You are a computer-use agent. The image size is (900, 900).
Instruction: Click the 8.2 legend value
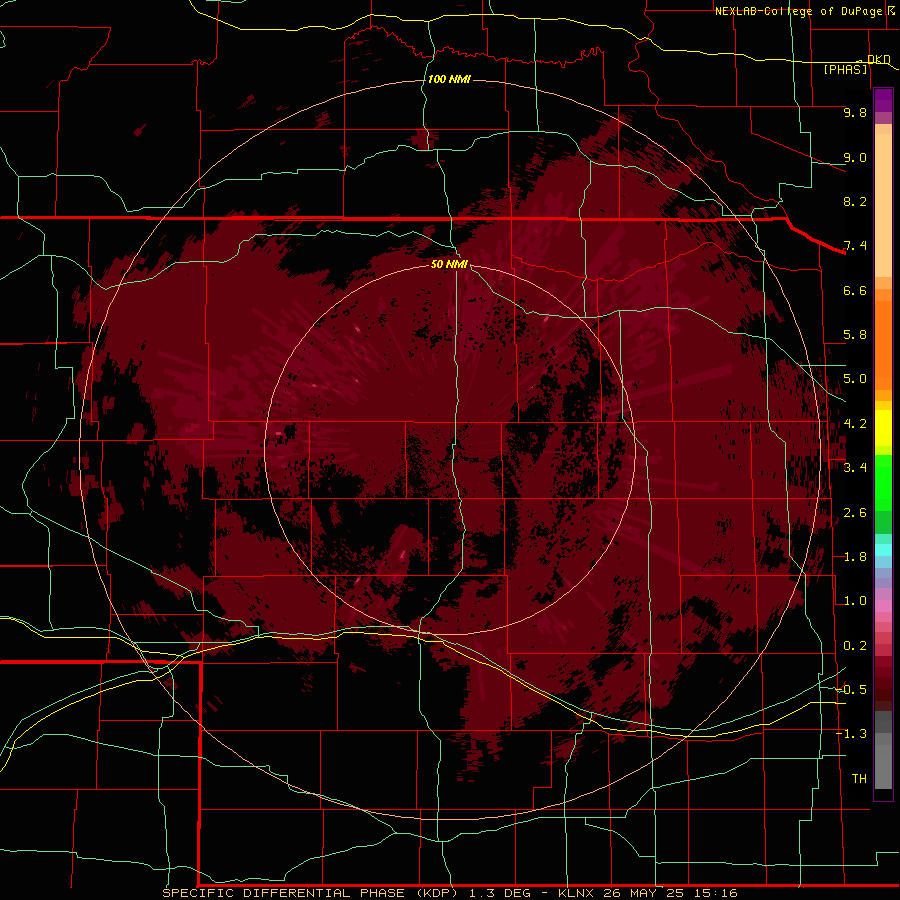tap(855, 201)
